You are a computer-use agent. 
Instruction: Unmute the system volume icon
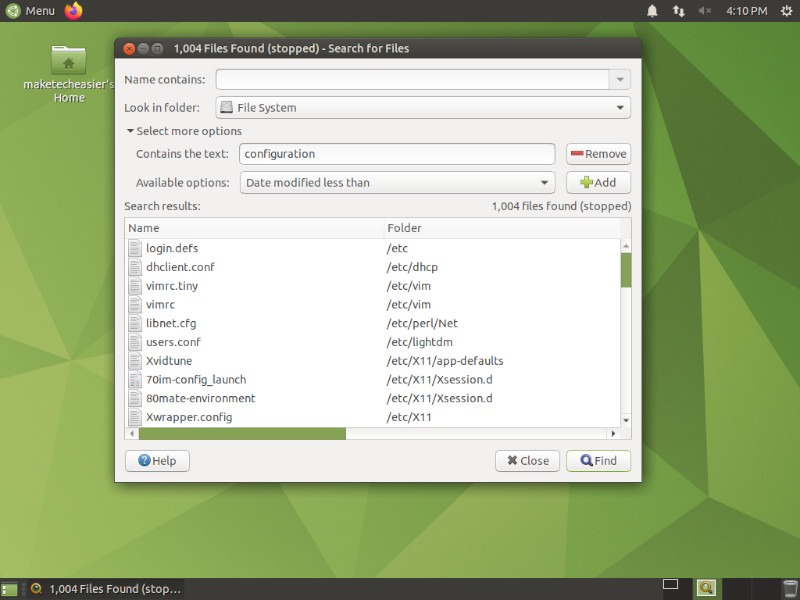pos(703,11)
